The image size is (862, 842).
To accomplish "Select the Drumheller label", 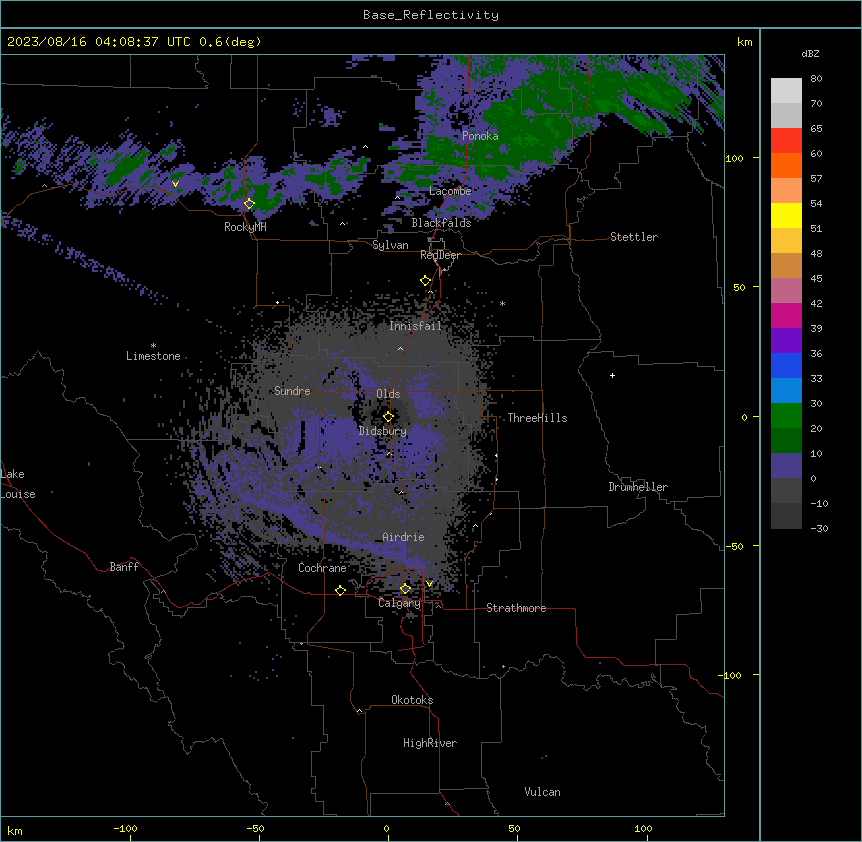I will tap(638, 487).
